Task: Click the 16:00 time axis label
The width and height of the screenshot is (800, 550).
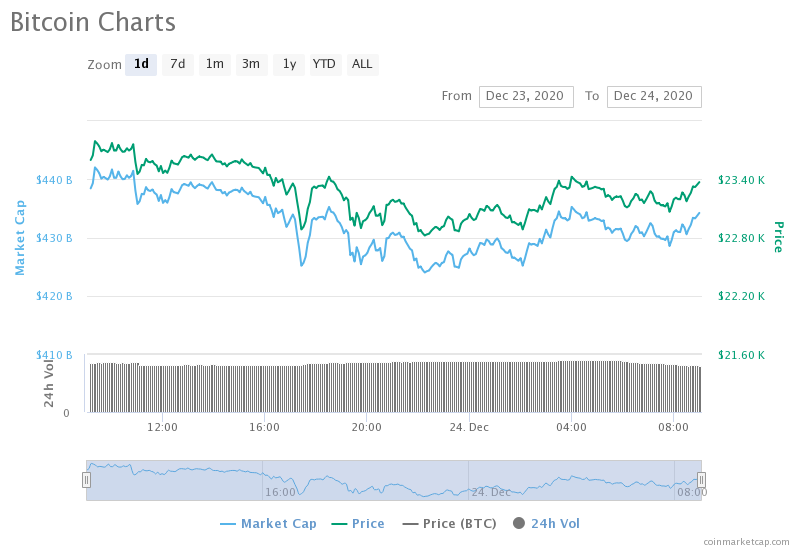Action: [264, 427]
